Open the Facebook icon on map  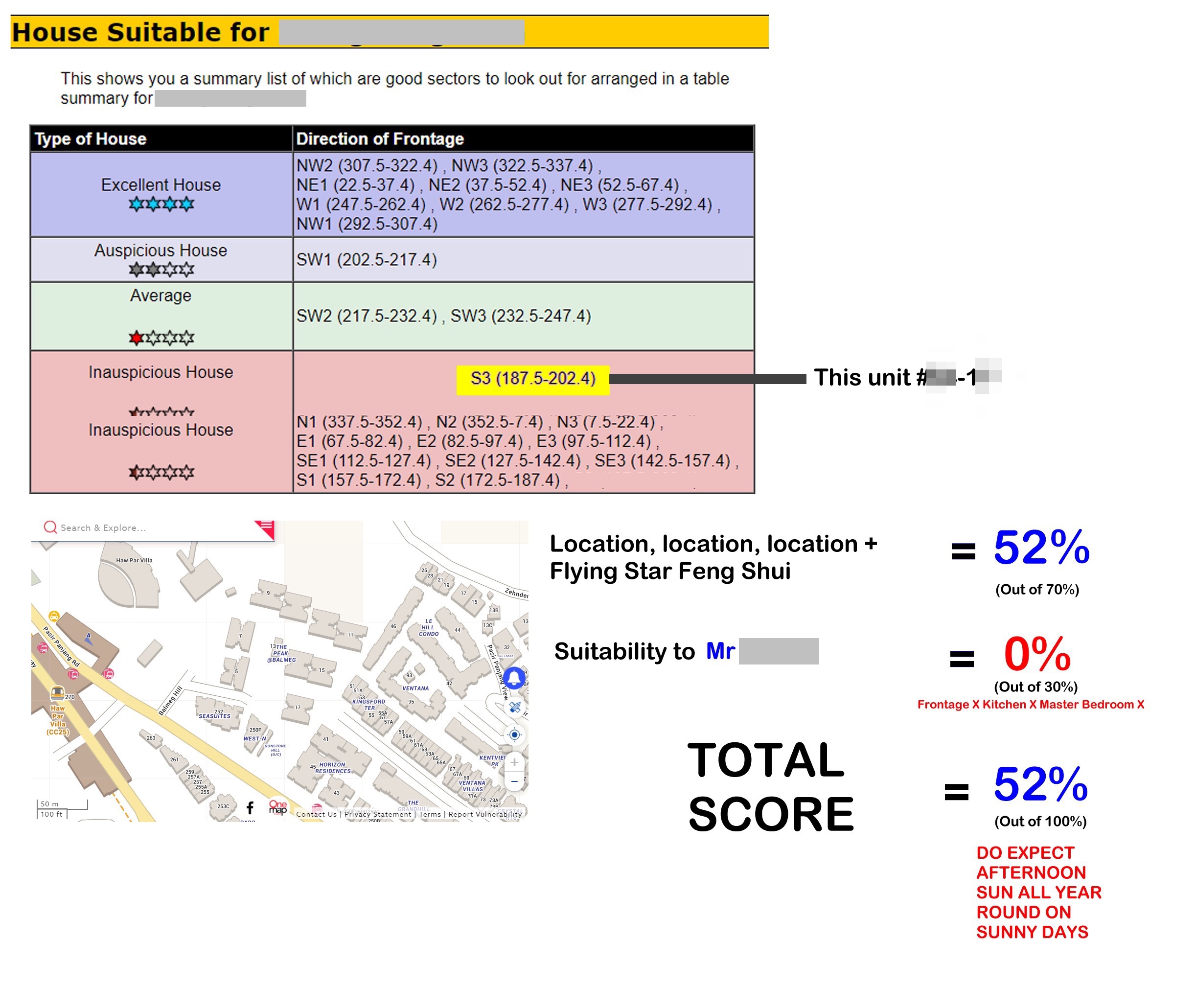tap(250, 807)
